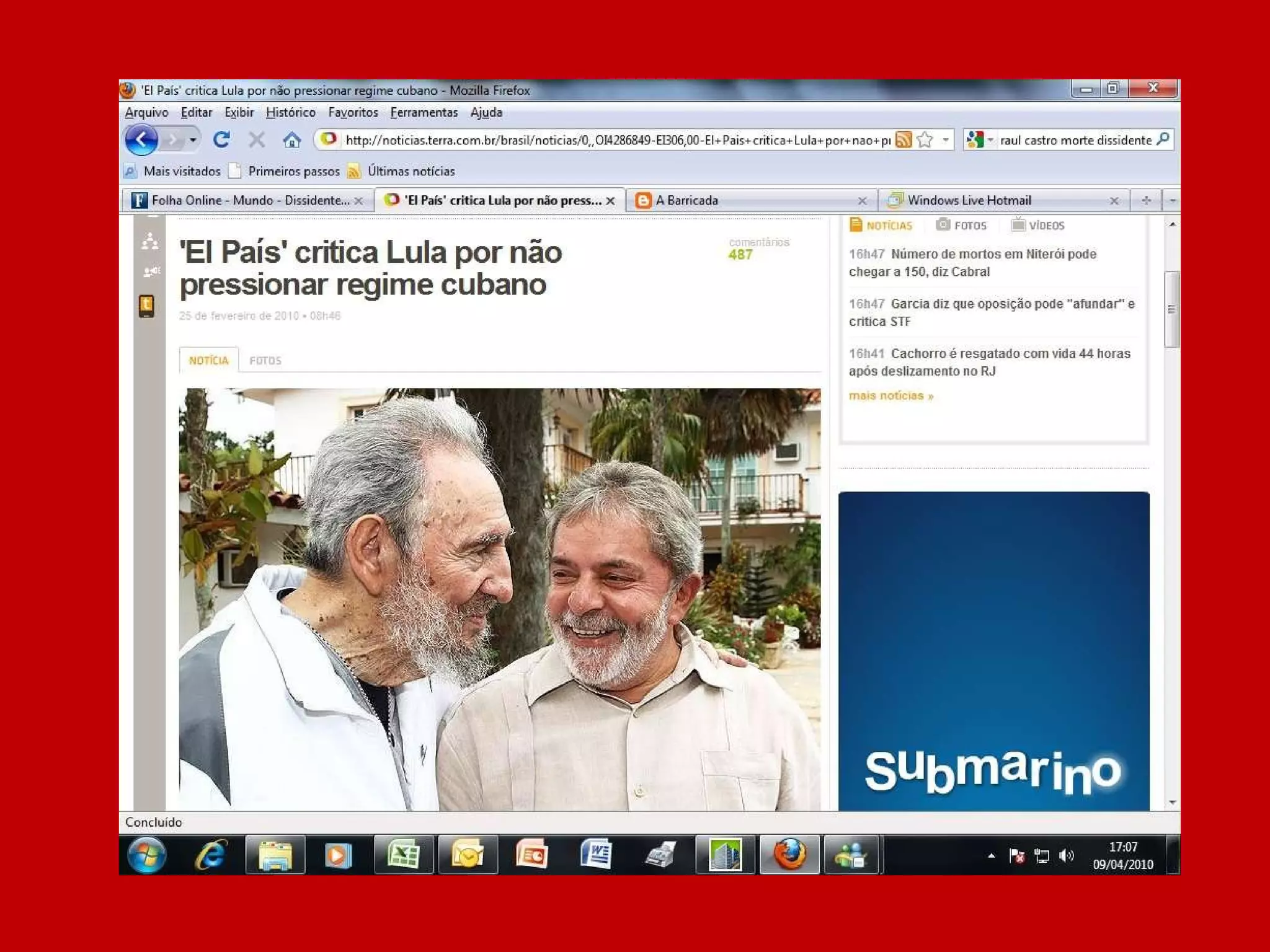The image size is (1270, 952).
Task: Close the Folha Online tab
Action: coord(358,201)
